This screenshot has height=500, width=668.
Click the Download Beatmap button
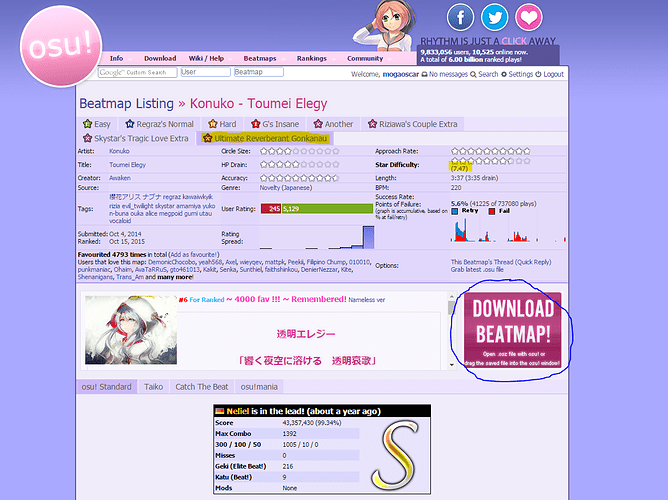(x=513, y=330)
